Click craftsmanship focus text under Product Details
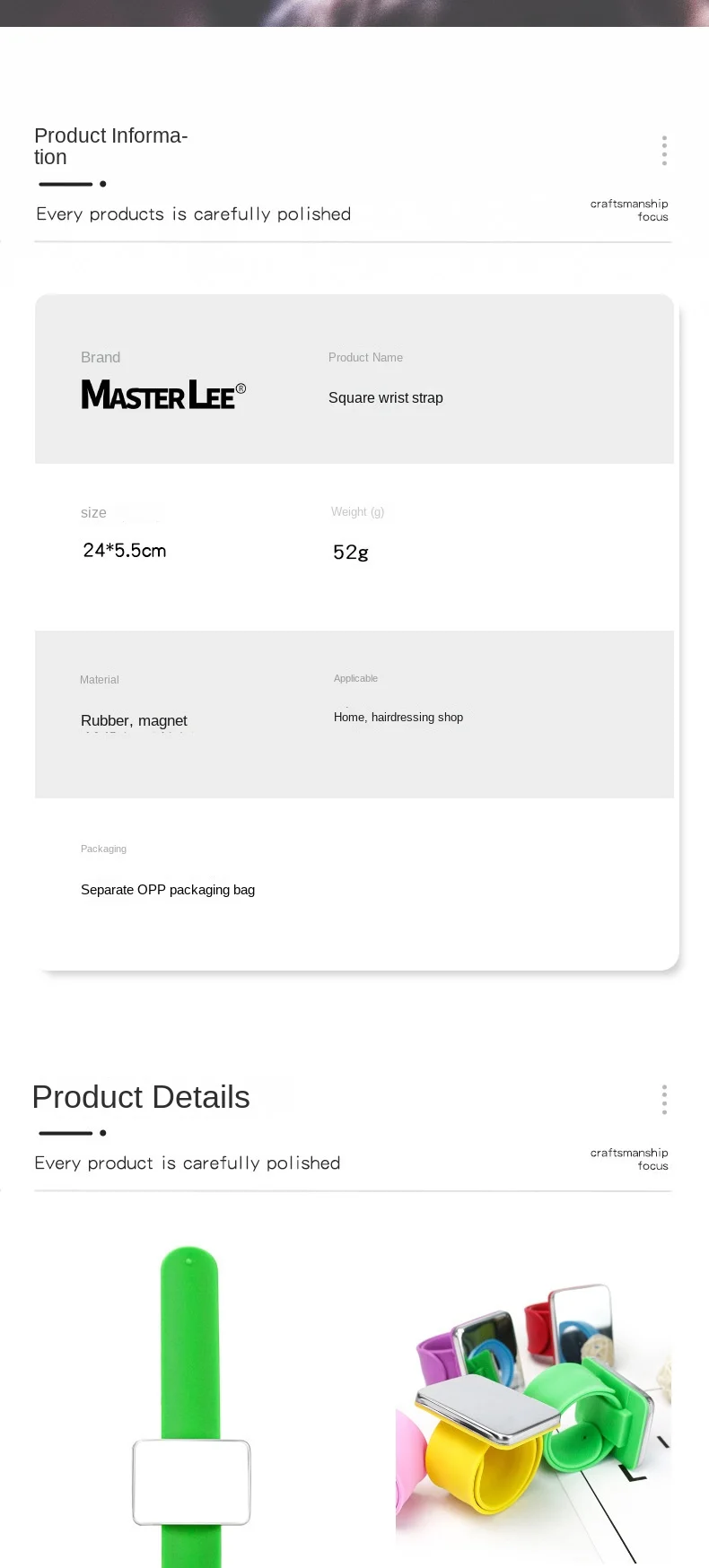The image size is (709, 1568). point(629,1159)
